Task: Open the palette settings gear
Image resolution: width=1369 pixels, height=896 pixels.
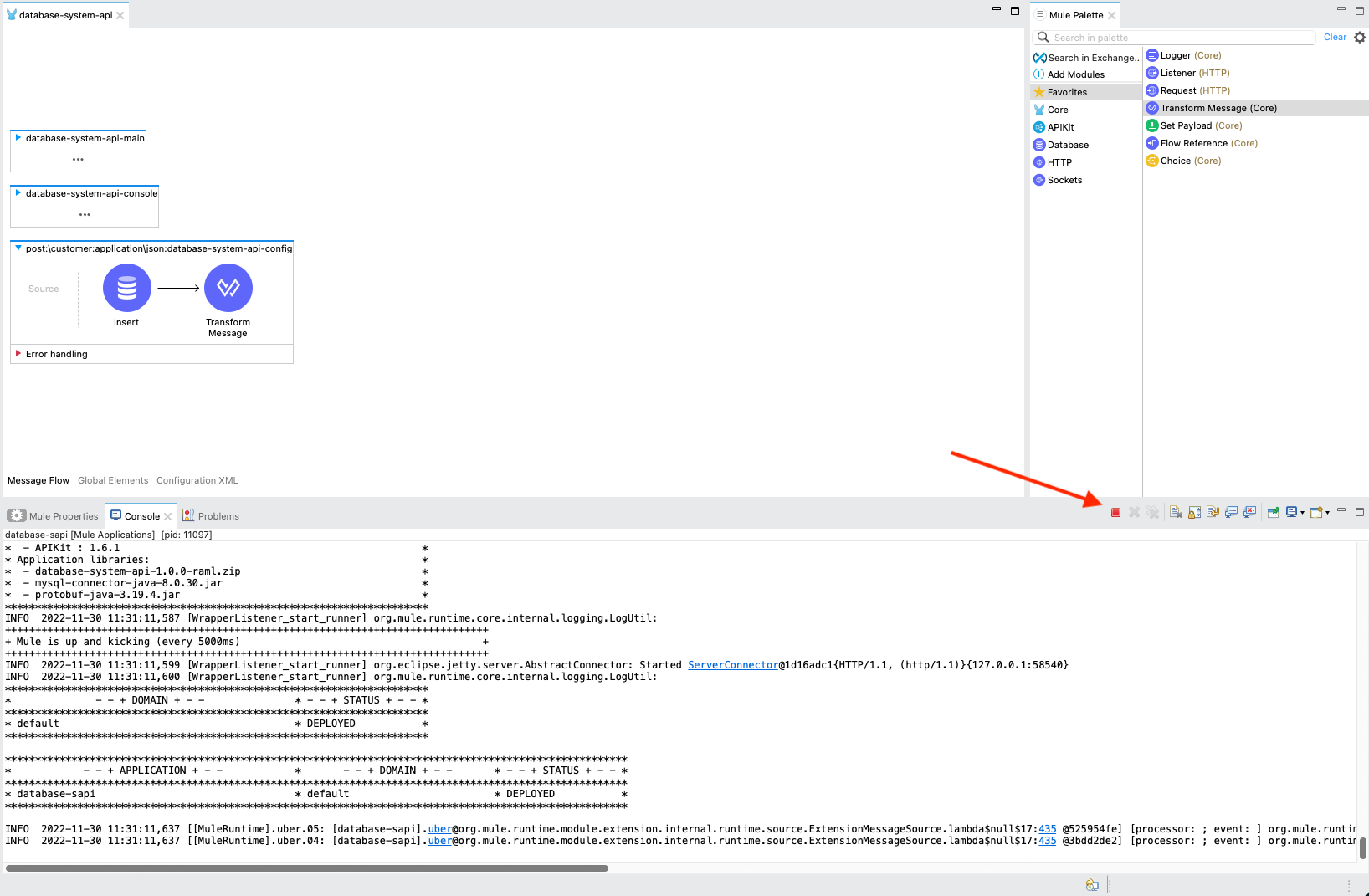Action: tap(1360, 38)
